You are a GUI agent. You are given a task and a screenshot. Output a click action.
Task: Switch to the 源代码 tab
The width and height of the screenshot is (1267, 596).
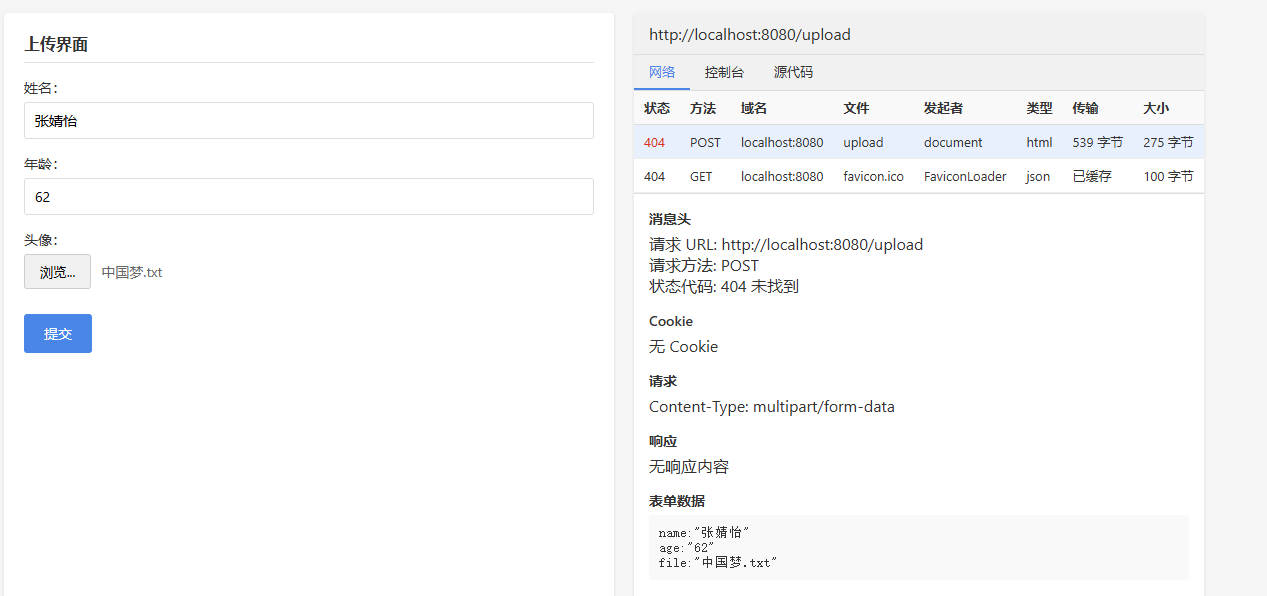pyautogui.click(x=793, y=72)
